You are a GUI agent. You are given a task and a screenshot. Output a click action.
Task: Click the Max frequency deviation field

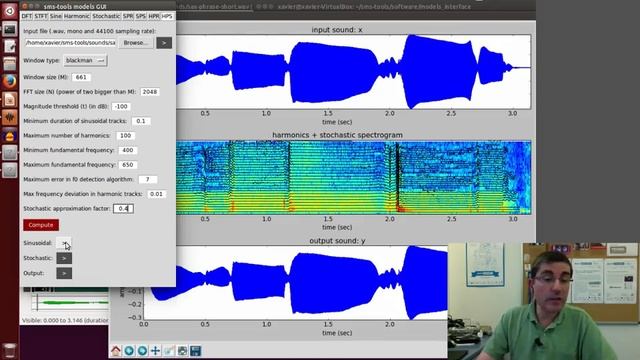156,194
